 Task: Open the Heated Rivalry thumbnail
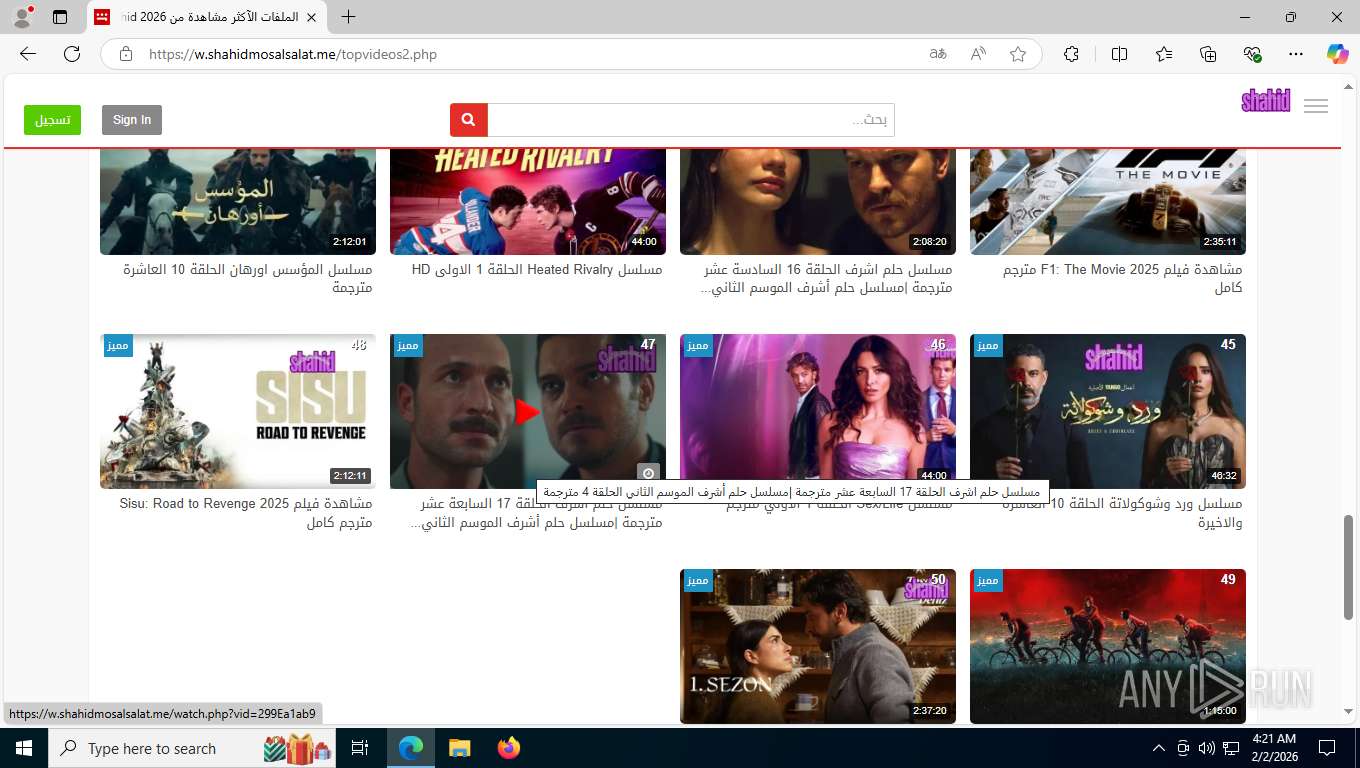coord(528,202)
